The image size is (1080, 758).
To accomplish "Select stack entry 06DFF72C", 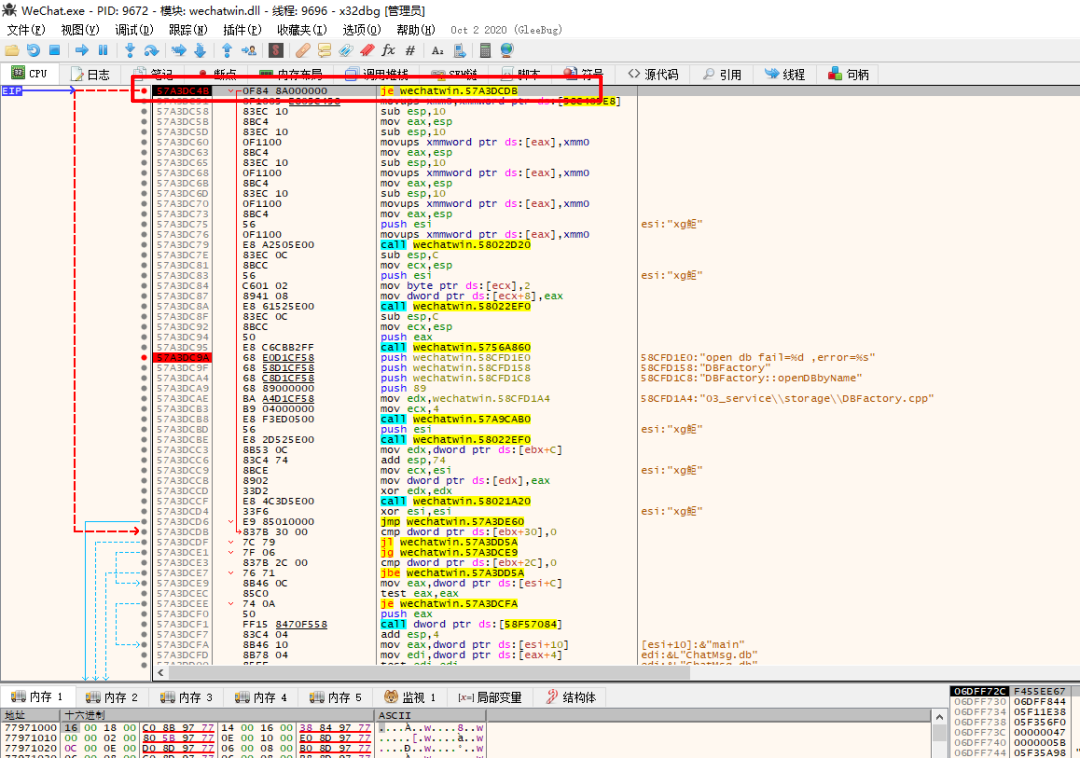I will [979, 691].
